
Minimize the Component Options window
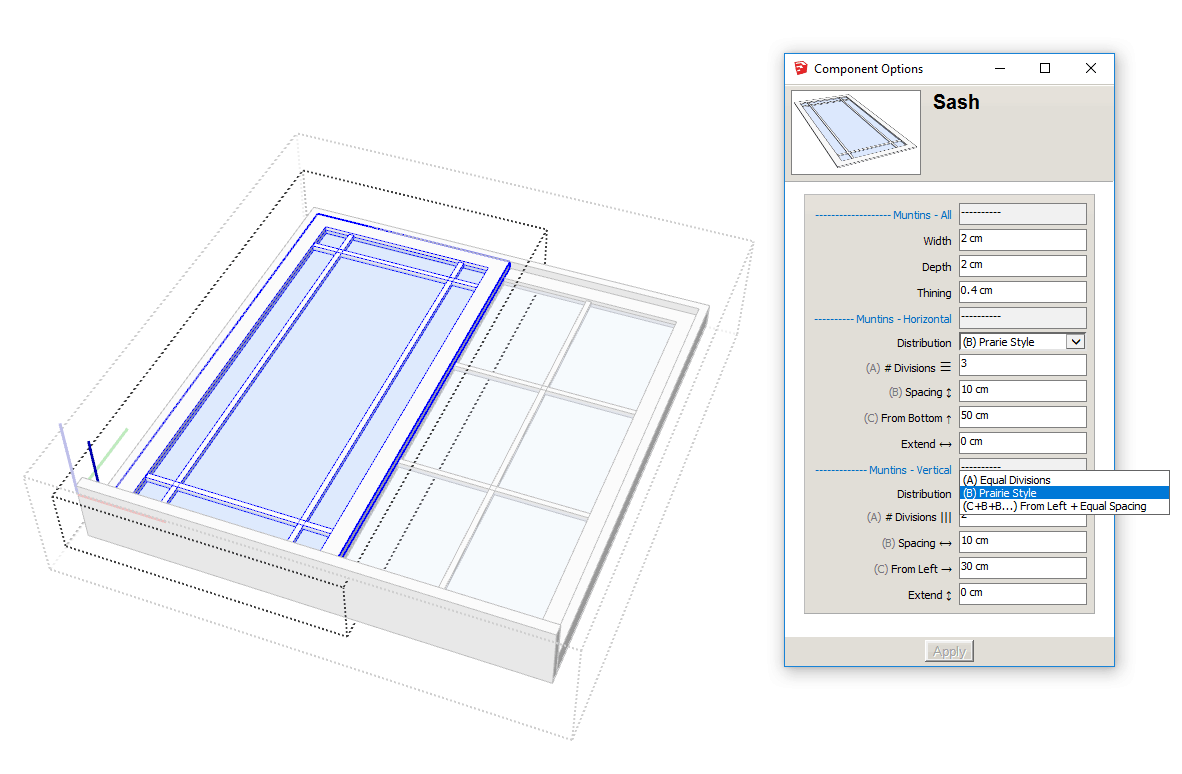pos(999,69)
